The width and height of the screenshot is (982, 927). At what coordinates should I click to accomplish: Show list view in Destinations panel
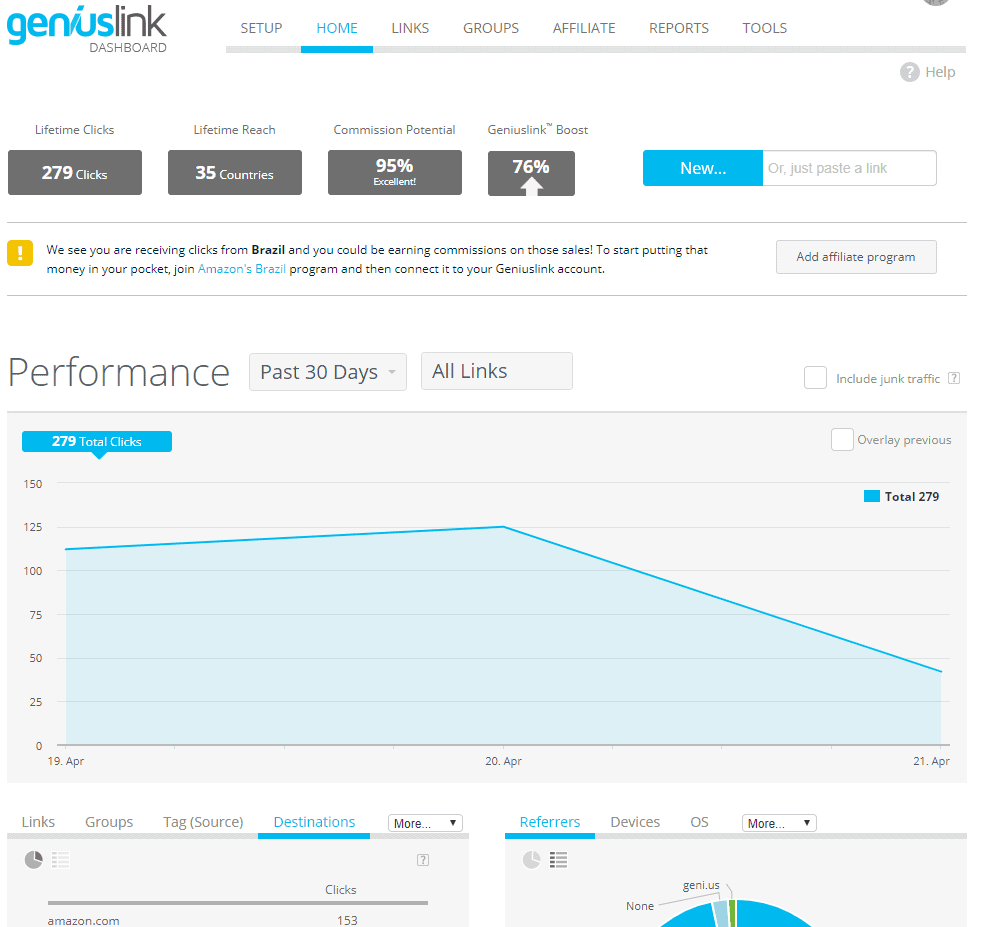[x=61, y=860]
